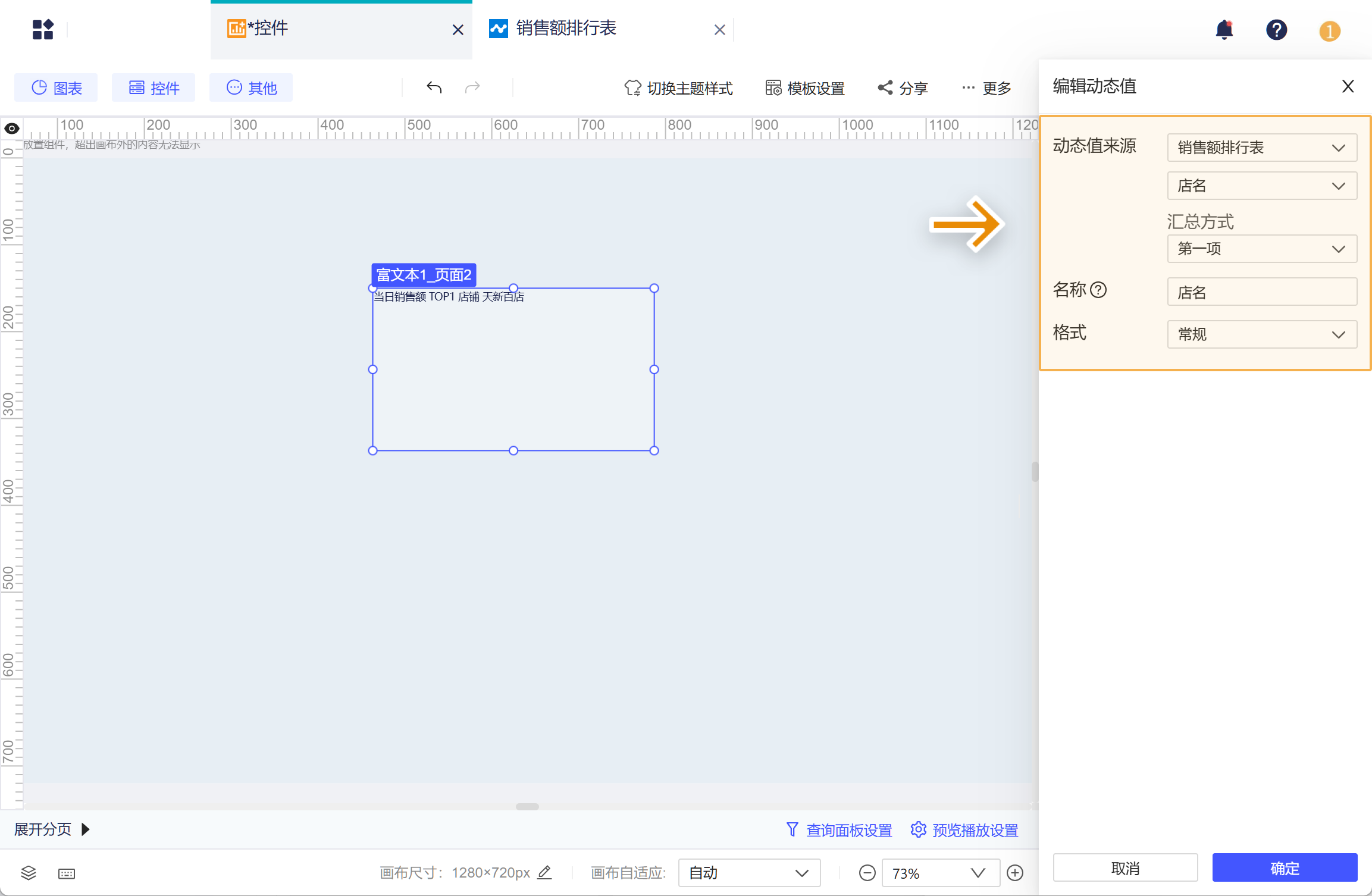Open the 画布自适应 canvas-fit dropdown set to 自动
1372x896 pixels.
pos(748,872)
